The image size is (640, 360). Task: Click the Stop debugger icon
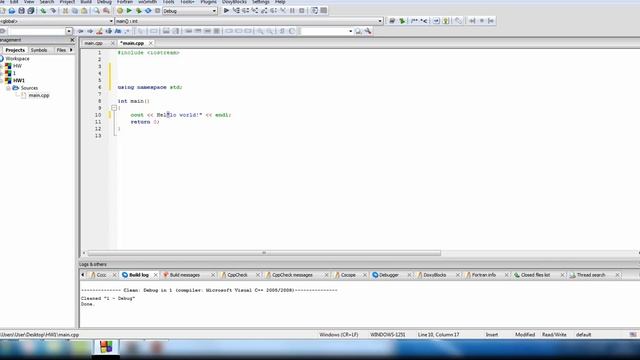pos(302,11)
